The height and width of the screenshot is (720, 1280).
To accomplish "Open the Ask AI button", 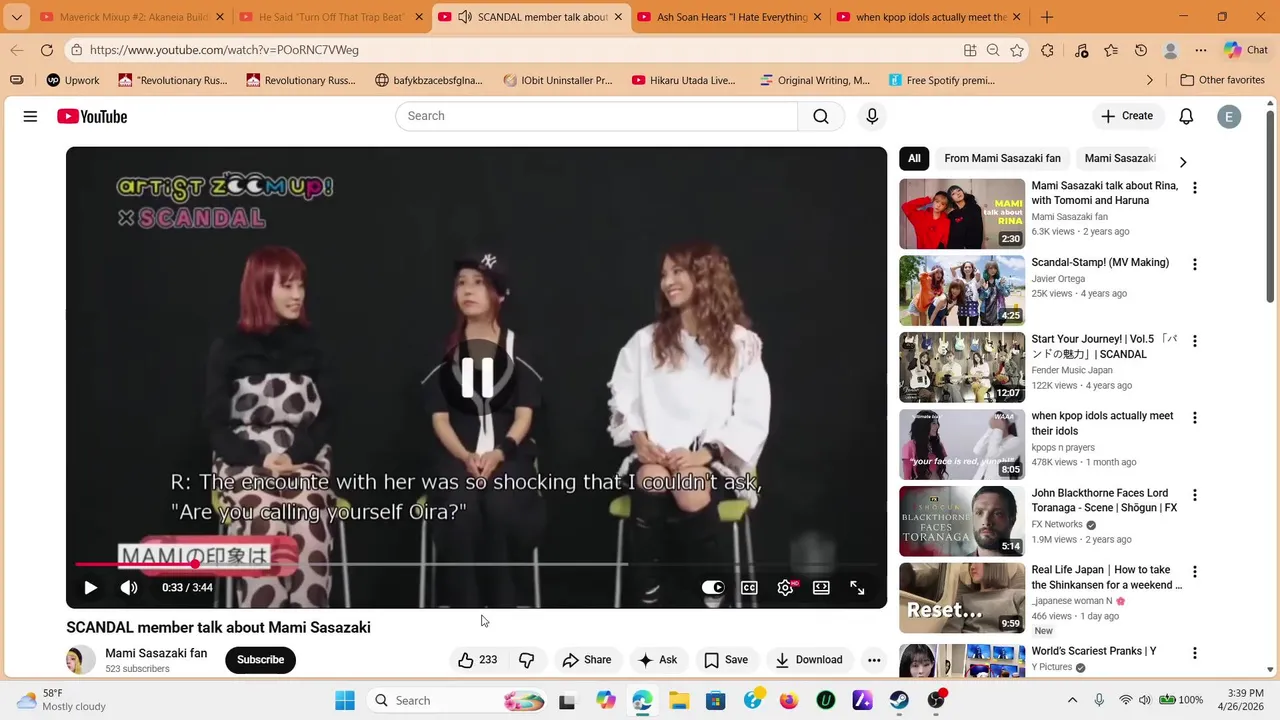I will (x=657, y=660).
